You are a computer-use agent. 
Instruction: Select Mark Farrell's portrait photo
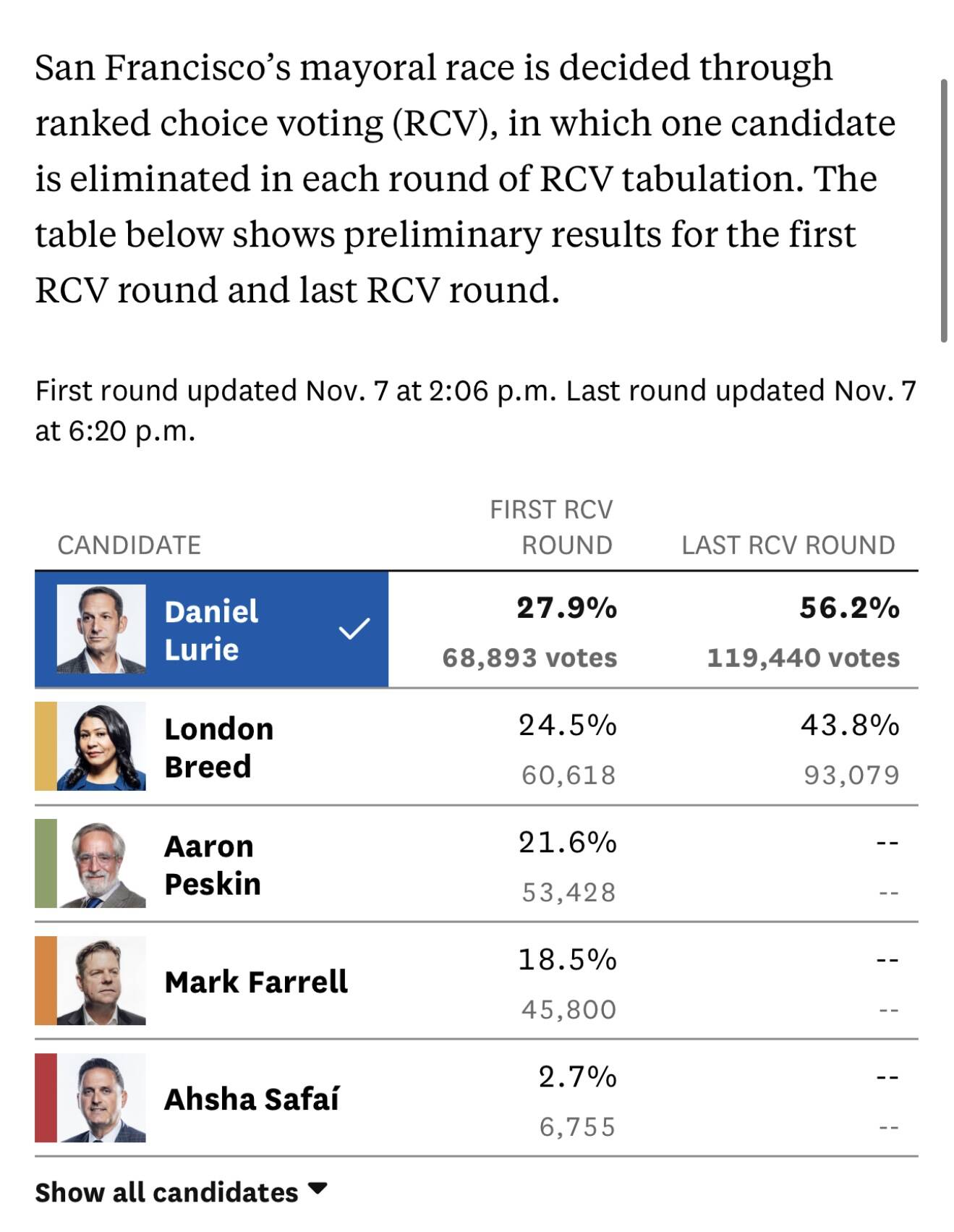101,980
